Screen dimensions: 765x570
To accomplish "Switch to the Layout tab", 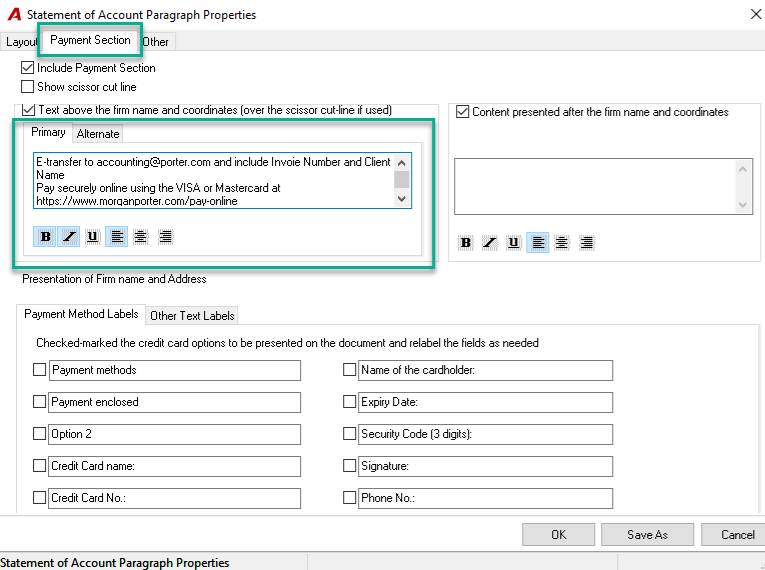I will point(20,42).
